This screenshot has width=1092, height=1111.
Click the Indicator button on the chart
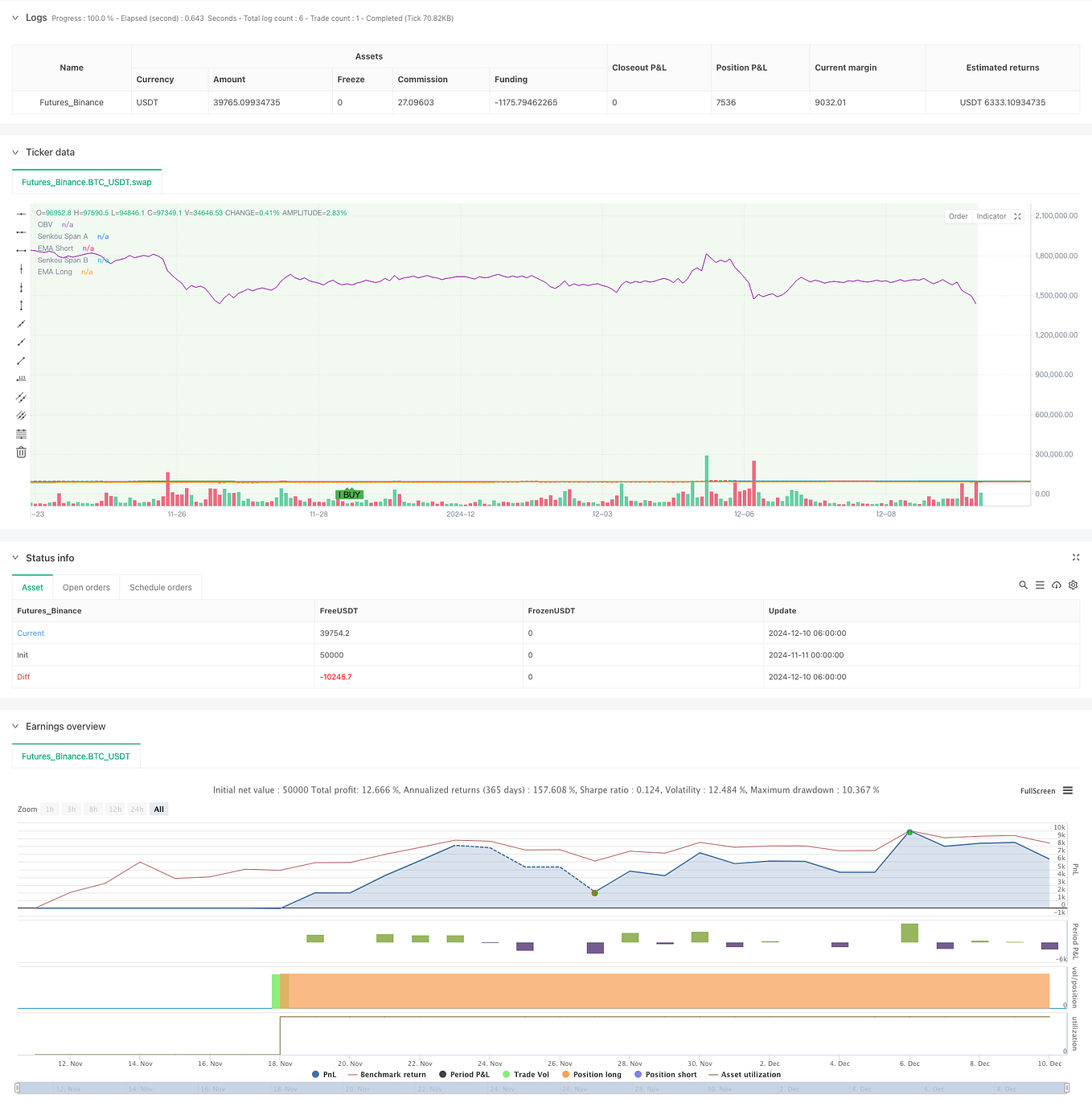(x=991, y=215)
